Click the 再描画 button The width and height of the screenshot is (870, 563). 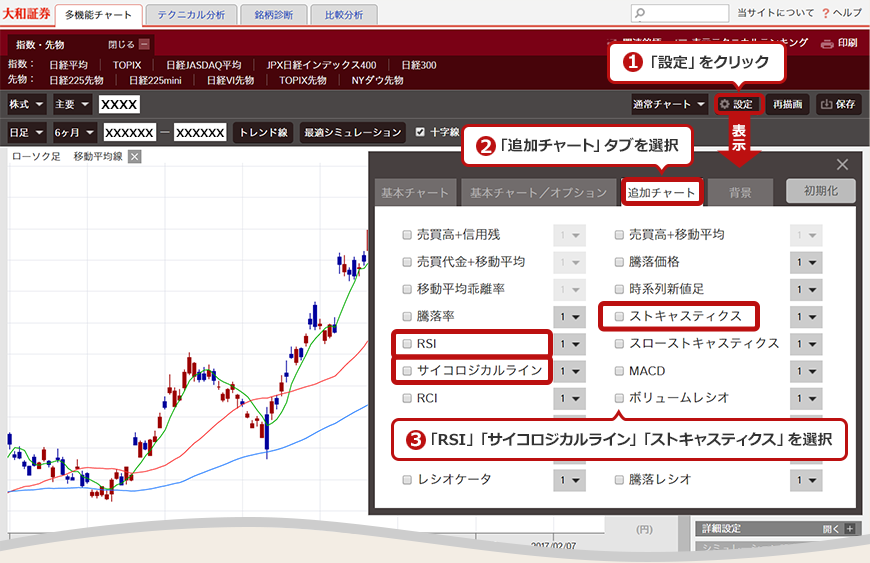(787, 104)
